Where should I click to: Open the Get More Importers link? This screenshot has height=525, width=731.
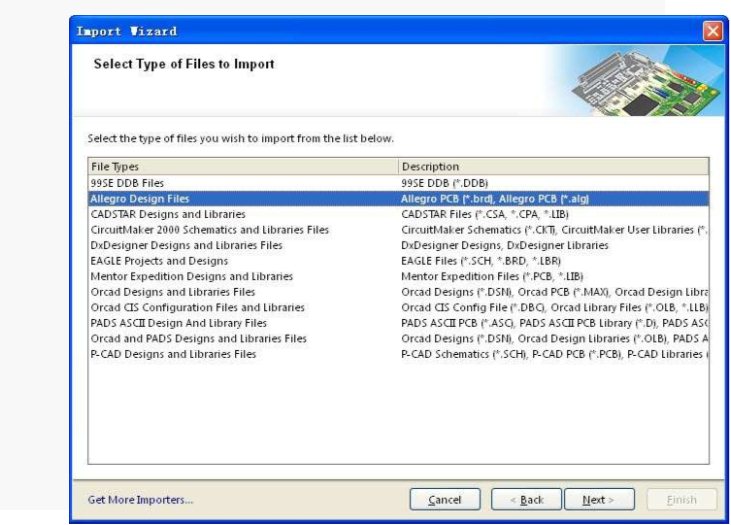click(x=140, y=500)
